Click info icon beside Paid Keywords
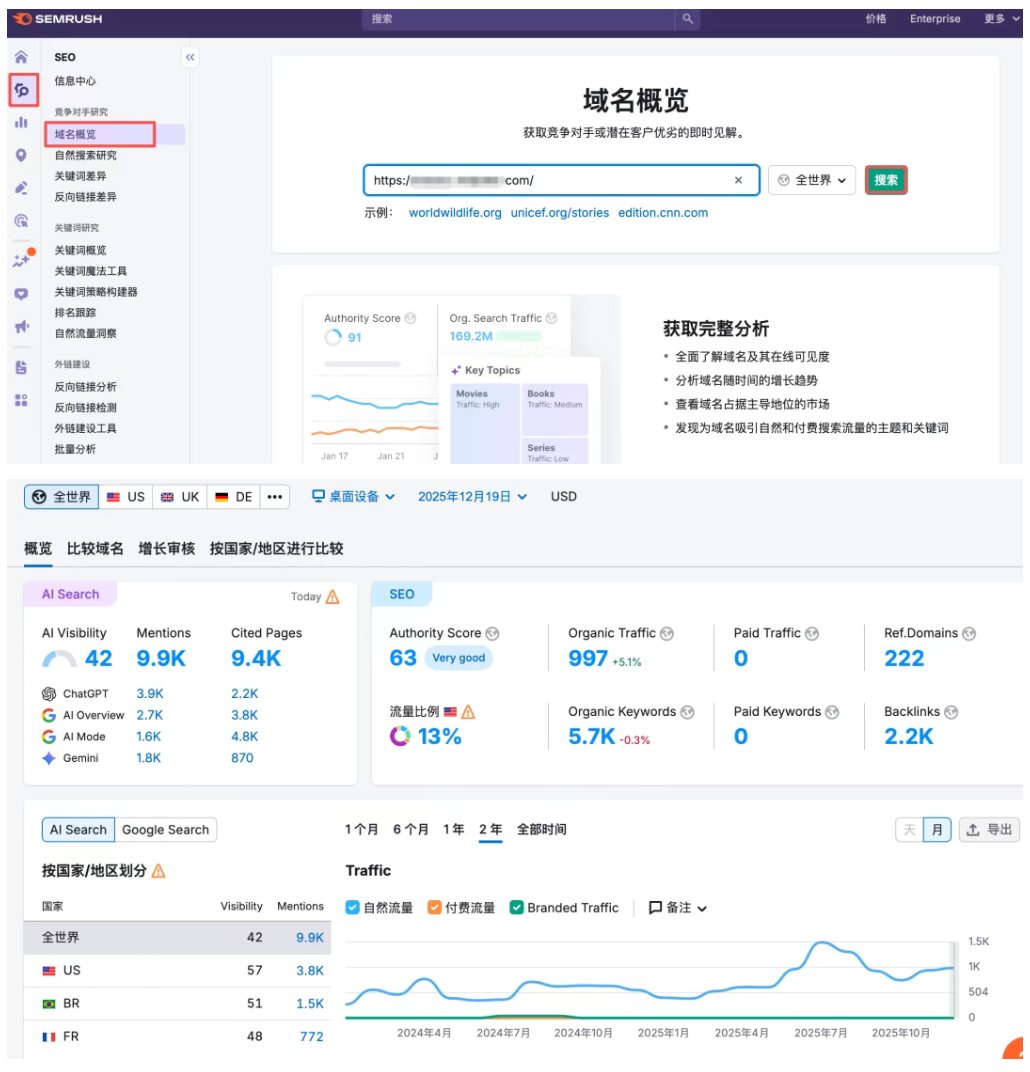 pos(832,712)
